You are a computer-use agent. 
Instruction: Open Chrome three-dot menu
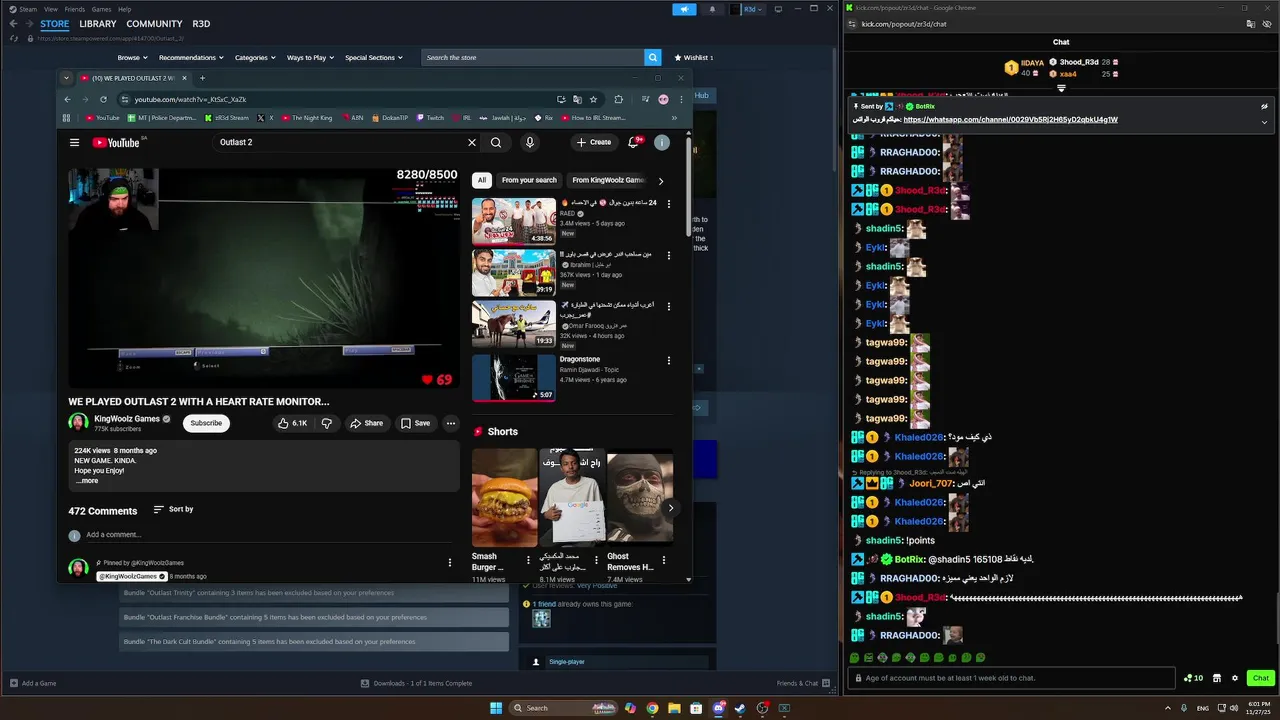(x=681, y=99)
